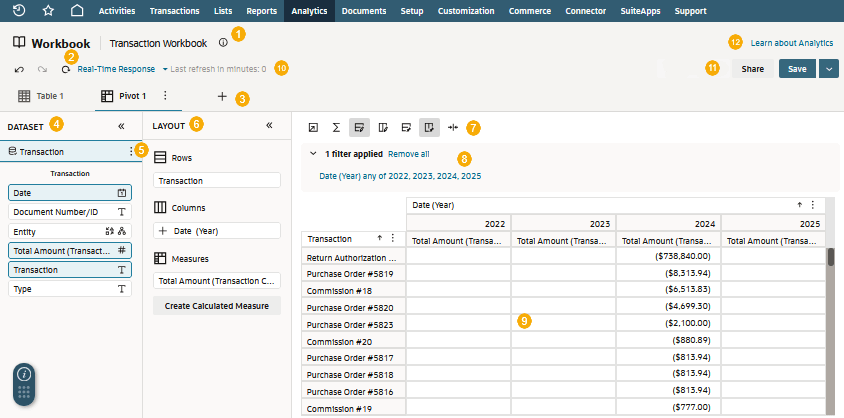Select the Pivot 1 tab

click(x=124, y=96)
